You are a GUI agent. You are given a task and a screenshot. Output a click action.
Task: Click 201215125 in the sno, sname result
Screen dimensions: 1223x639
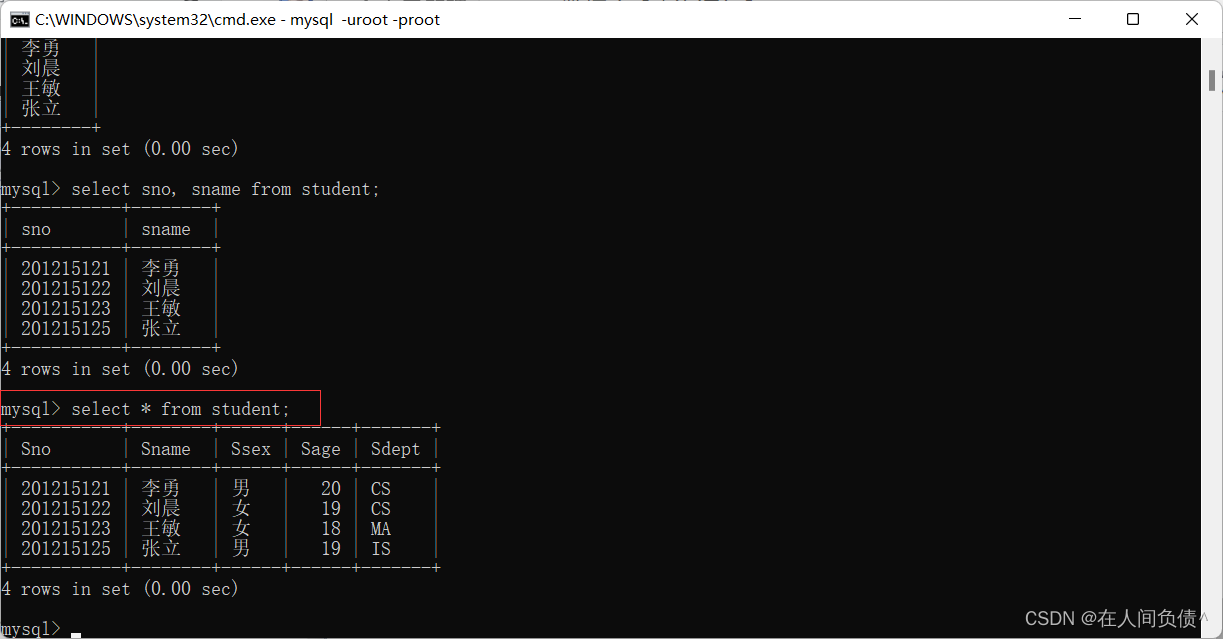click(x=66, y=328)
